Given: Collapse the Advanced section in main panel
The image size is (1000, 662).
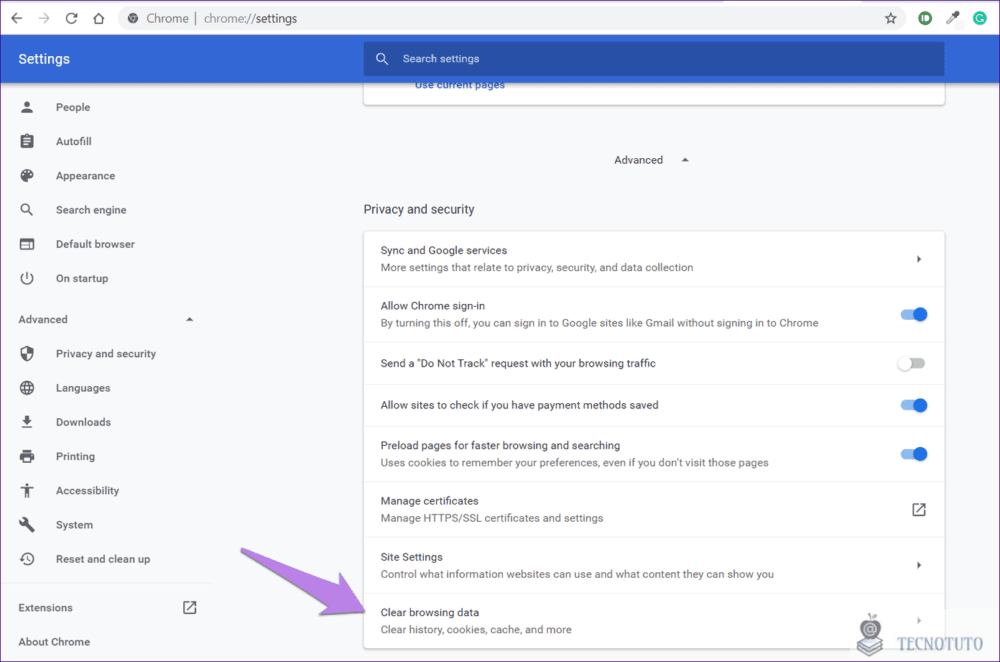Looking at the screenshot, I should click(x=685, y=160).
